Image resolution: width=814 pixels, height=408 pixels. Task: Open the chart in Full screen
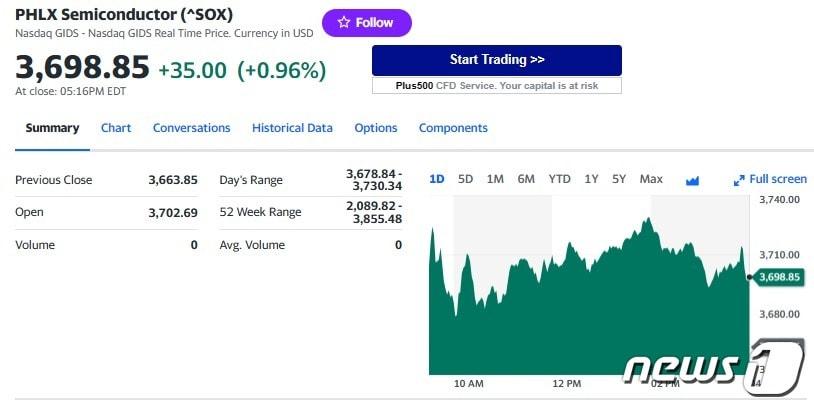coord(770,180)
